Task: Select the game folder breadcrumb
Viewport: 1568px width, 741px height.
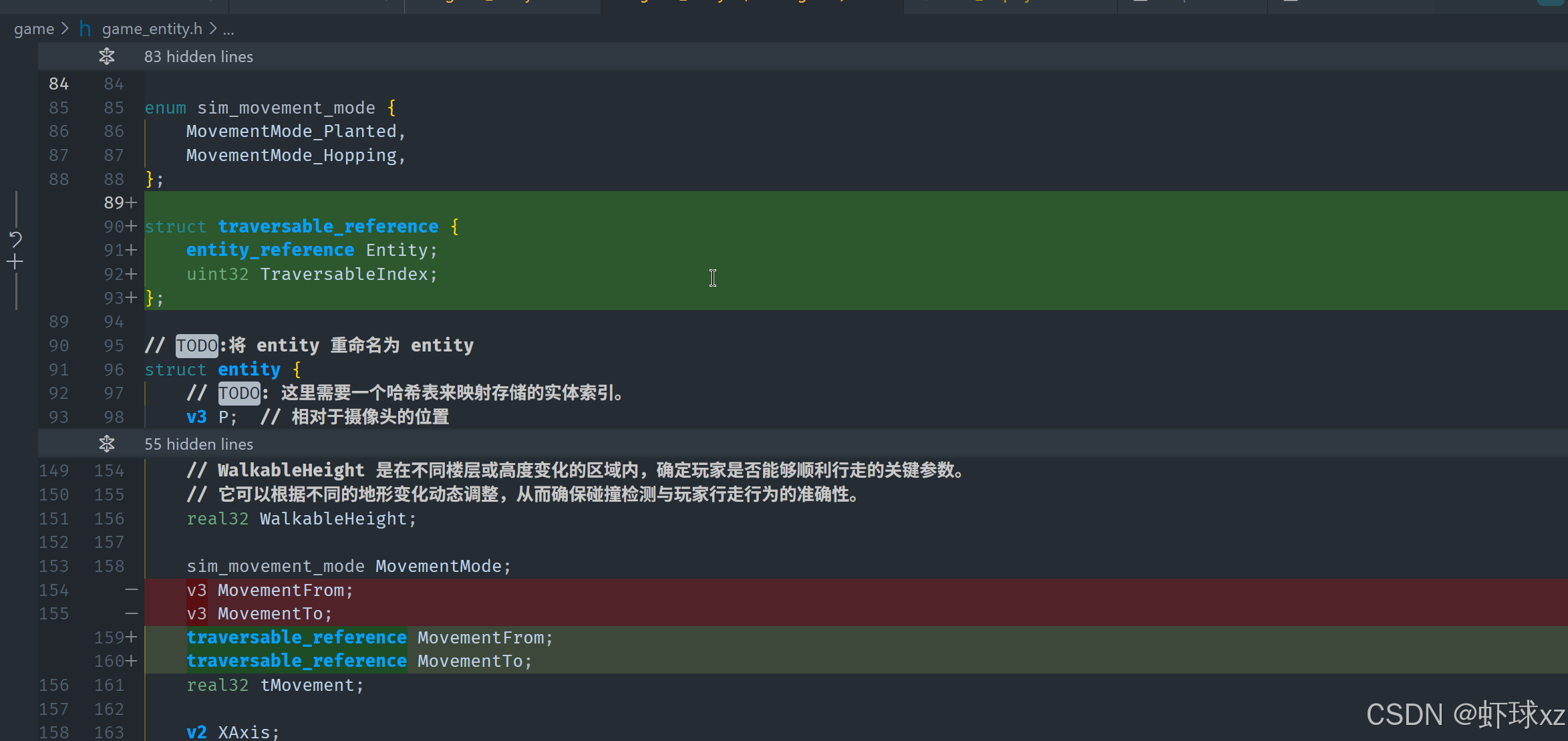Action: point(33,29)
